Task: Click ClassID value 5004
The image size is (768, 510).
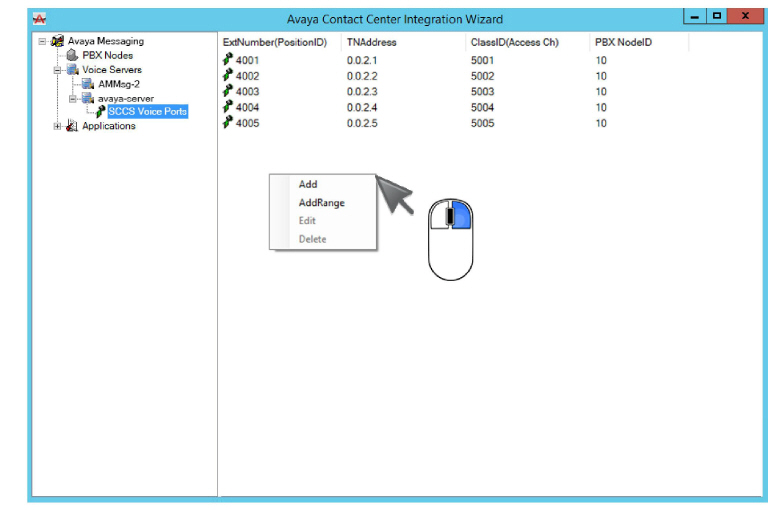Action: 482,107
